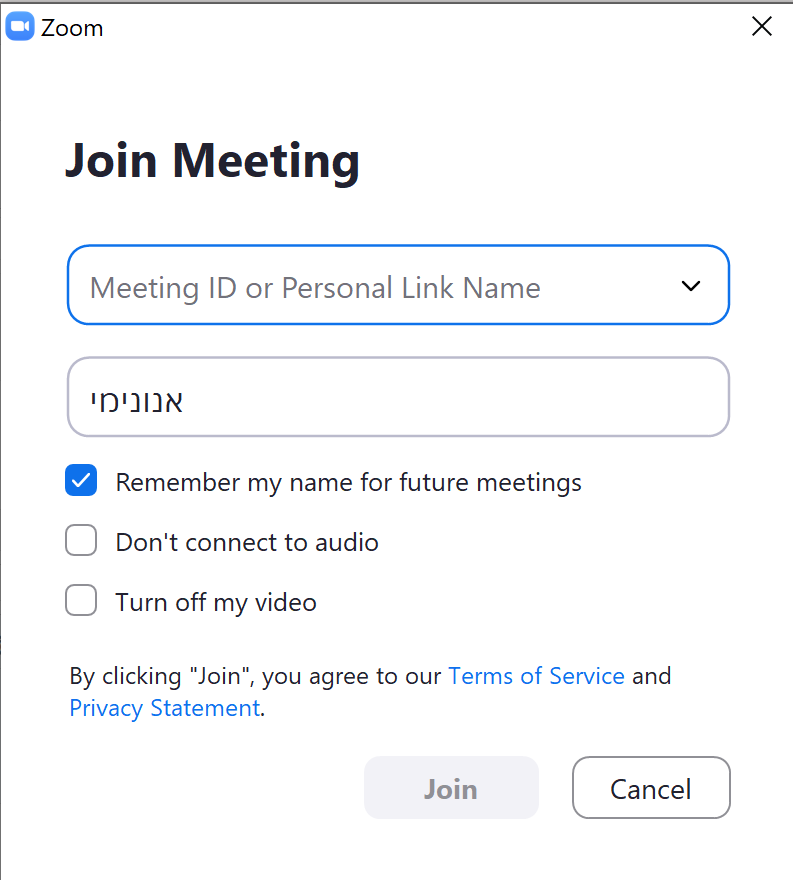The width and height of the screenshot is (793, 880).
Task: Click the "Join Meeting" heading
Action: 212,160
